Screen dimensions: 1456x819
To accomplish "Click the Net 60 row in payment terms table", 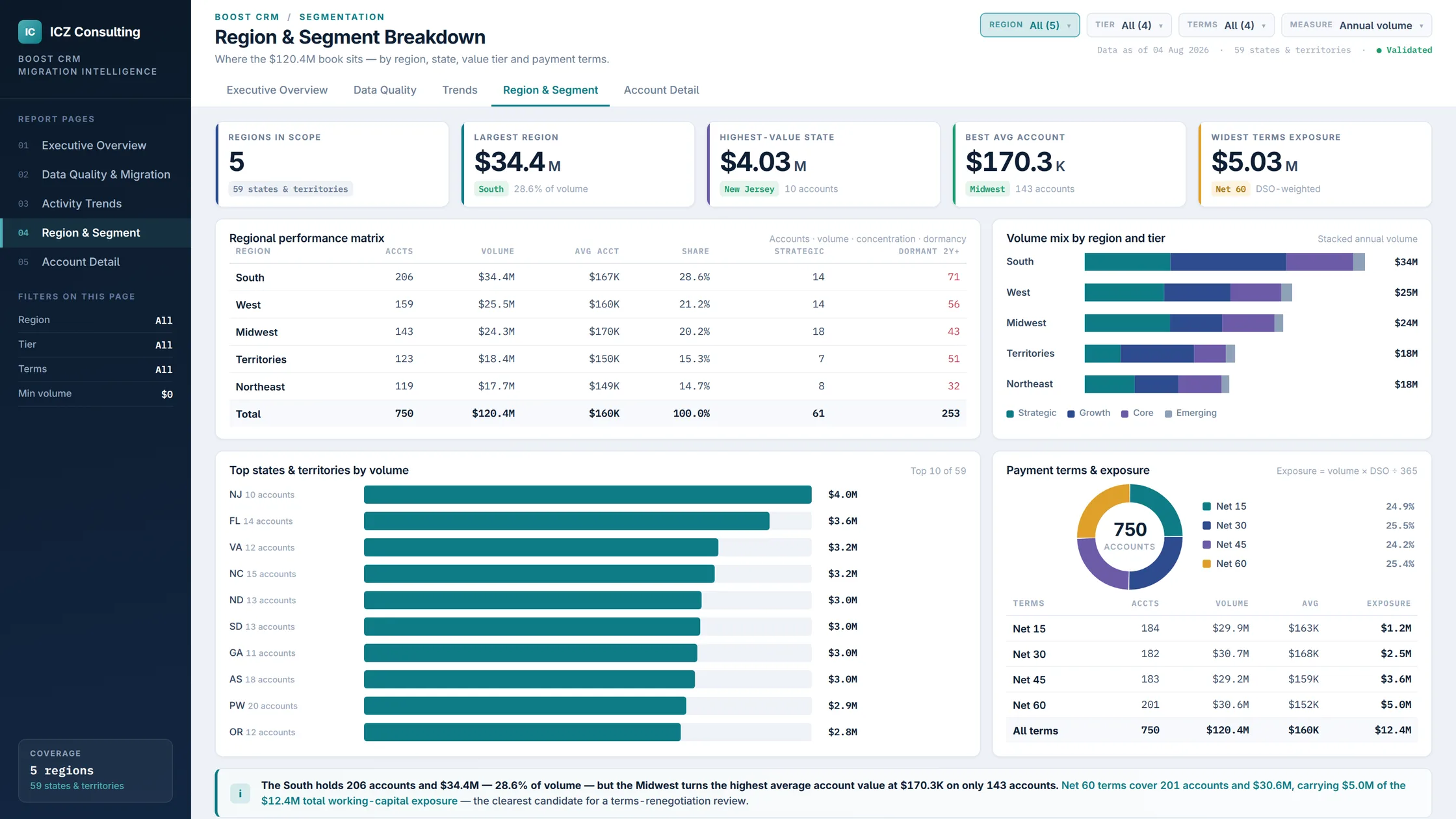I will [1212, 705].
